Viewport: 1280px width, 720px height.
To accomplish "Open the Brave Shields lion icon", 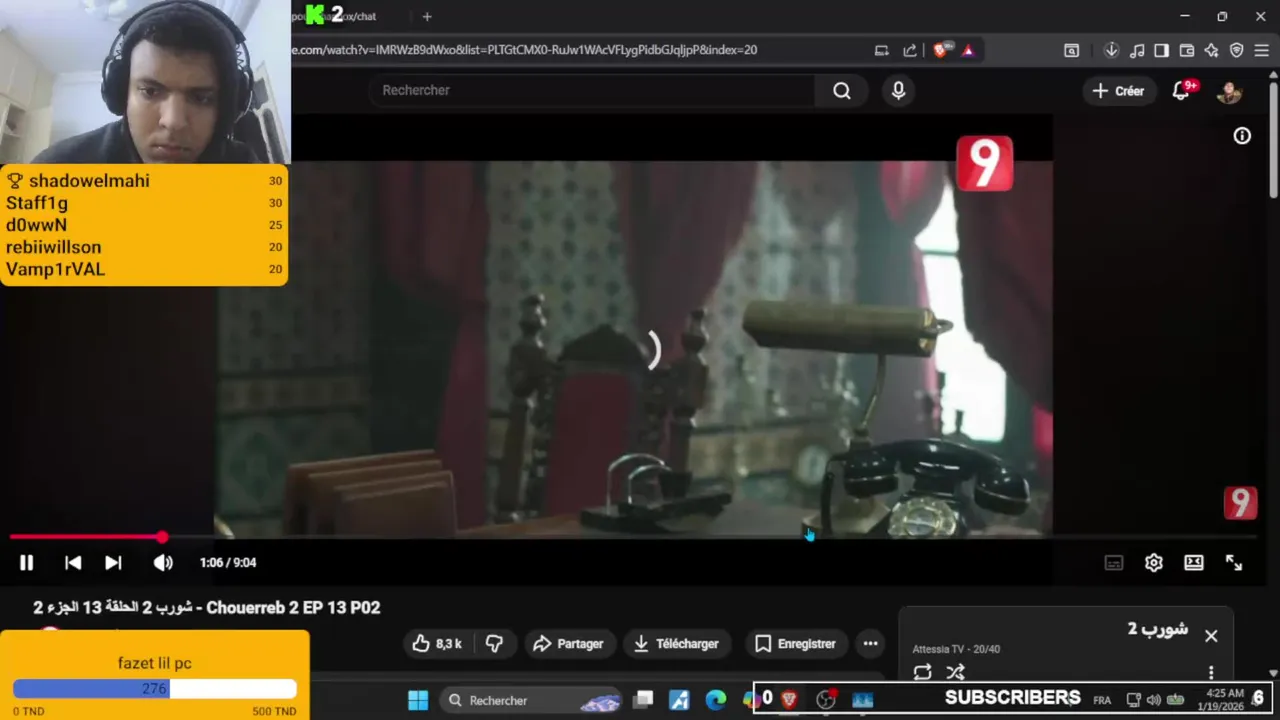I will click(x=940, y=50).
